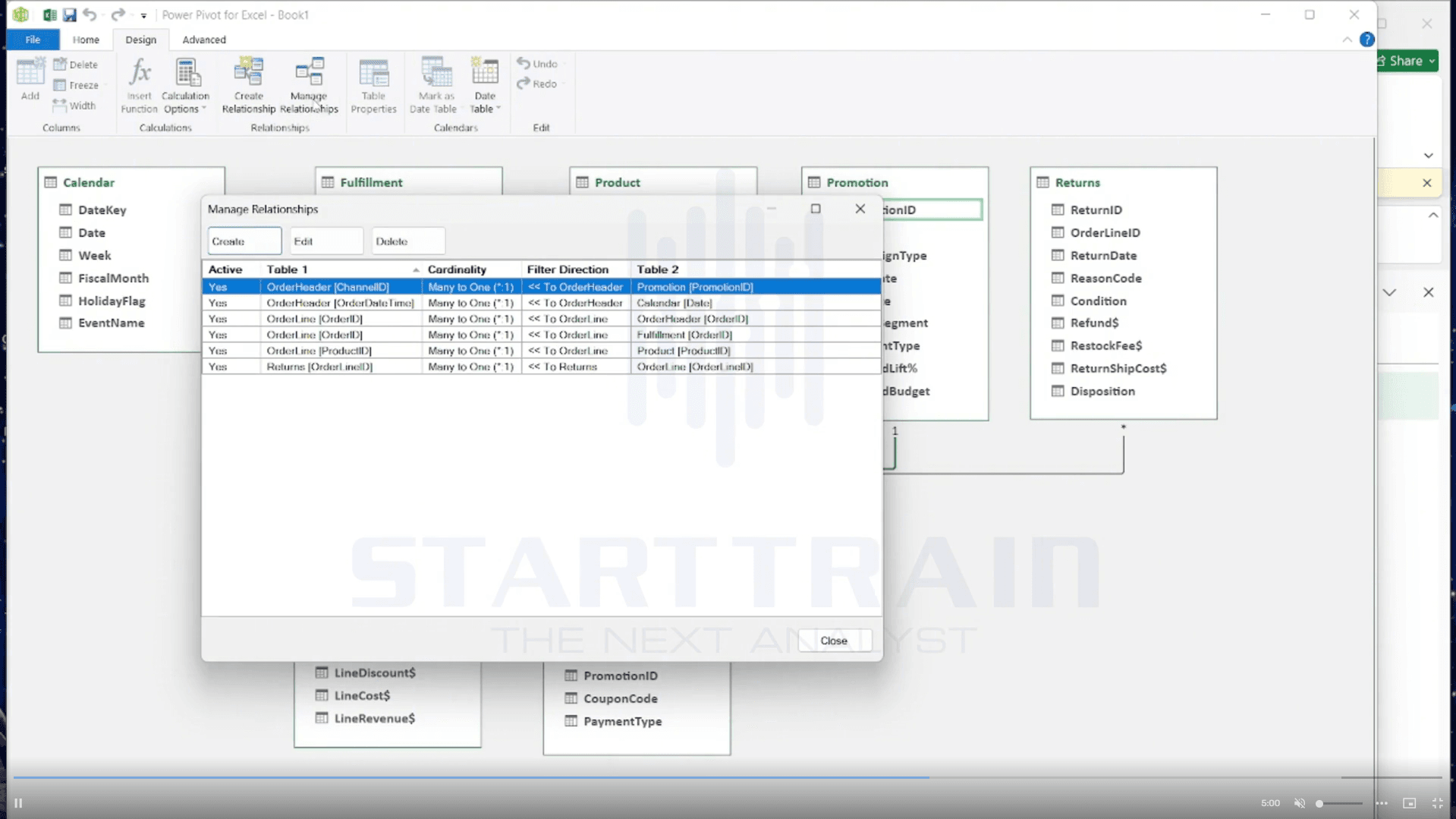Click Create Relationship icon

pyautogui.click(x=248, y=86)
